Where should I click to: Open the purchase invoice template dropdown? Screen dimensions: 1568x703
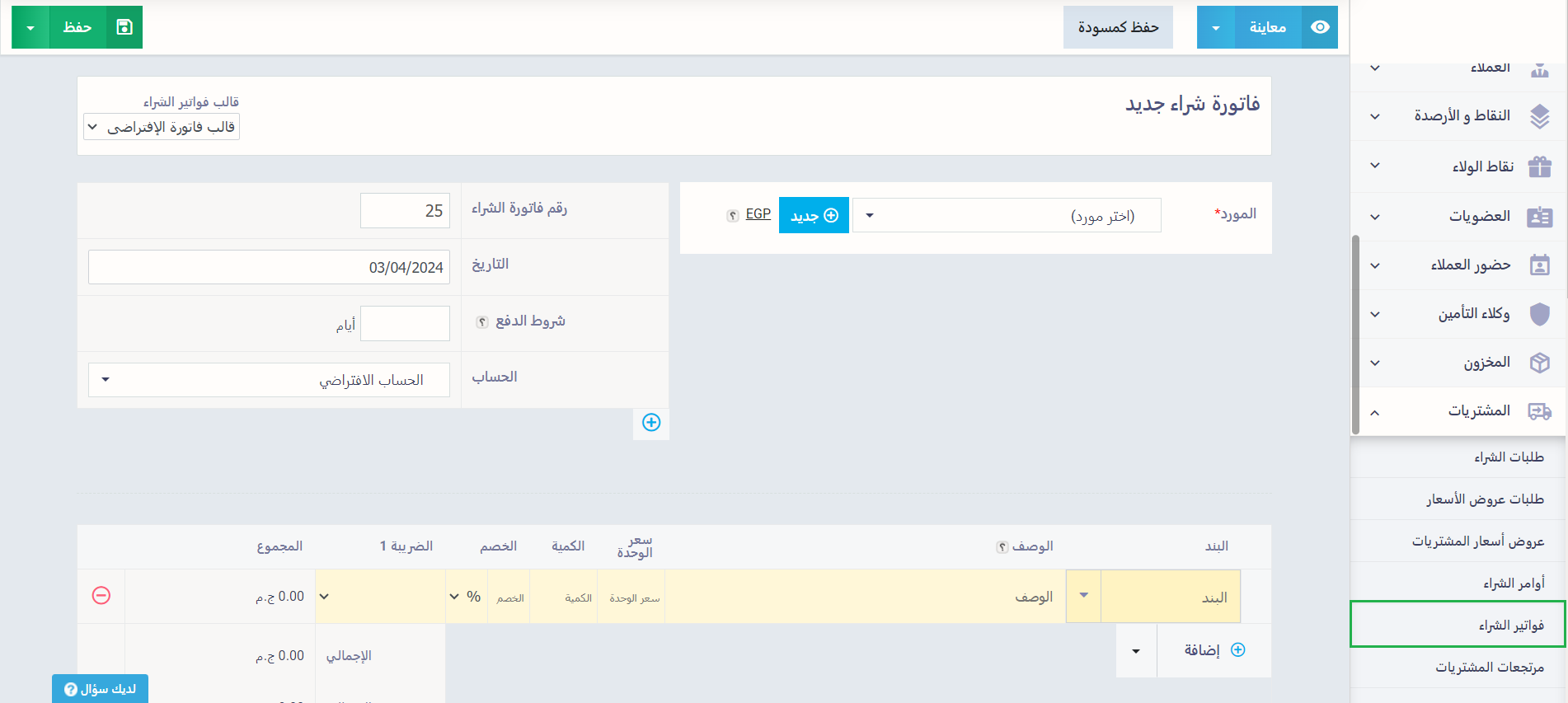(x=162, y=127)
